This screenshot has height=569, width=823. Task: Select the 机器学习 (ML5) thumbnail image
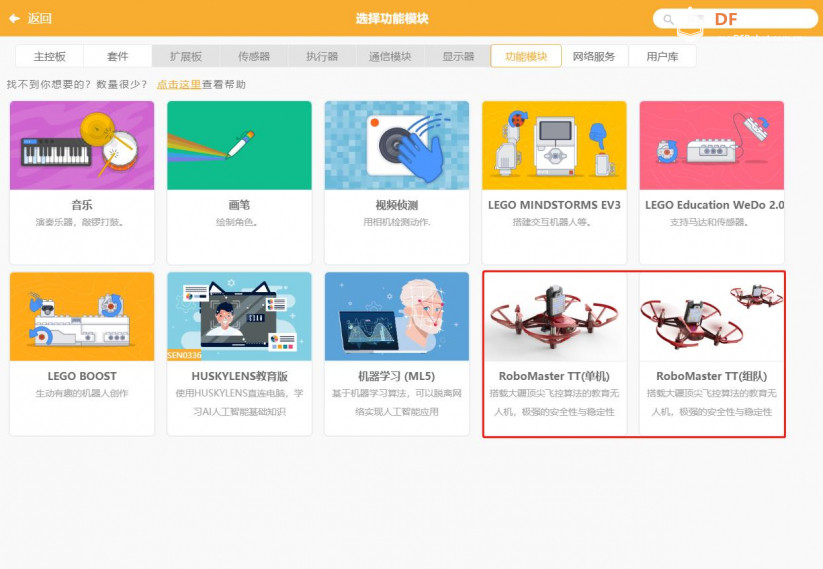pos(397,317)
